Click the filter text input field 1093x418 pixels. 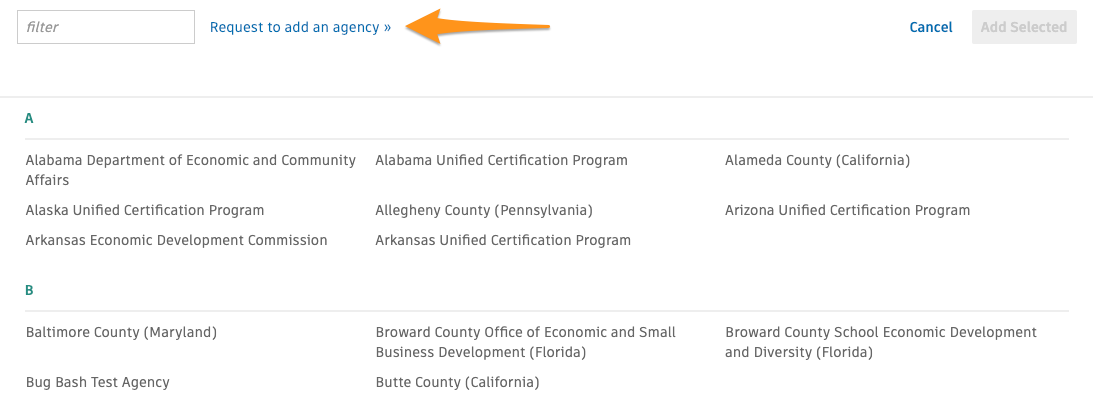click(x=106, y=27)
